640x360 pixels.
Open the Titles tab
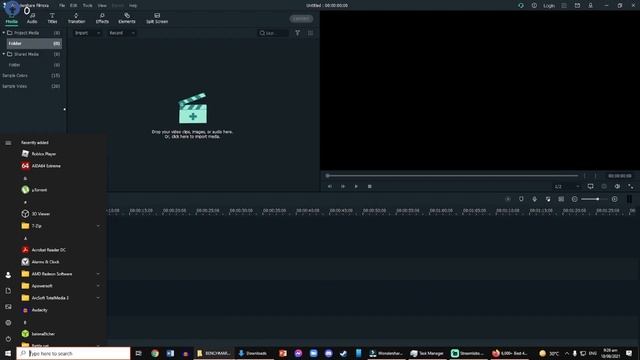pyautogui.click(x=52, y=18)
